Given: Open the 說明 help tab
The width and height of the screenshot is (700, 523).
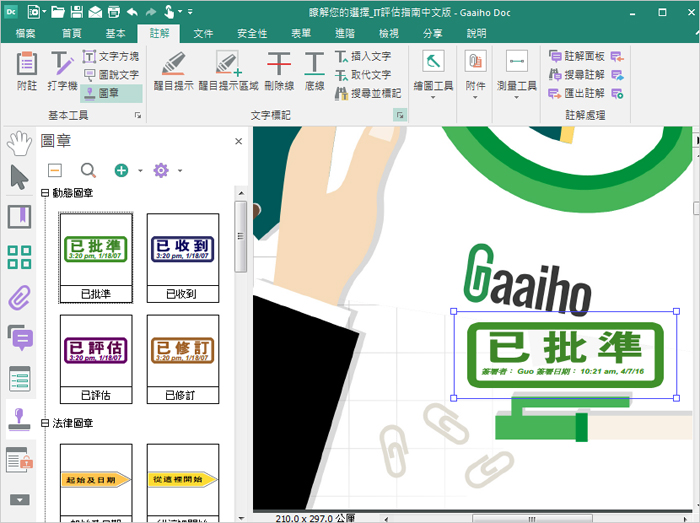Looking at the screenshot, I should pos(476,33).
